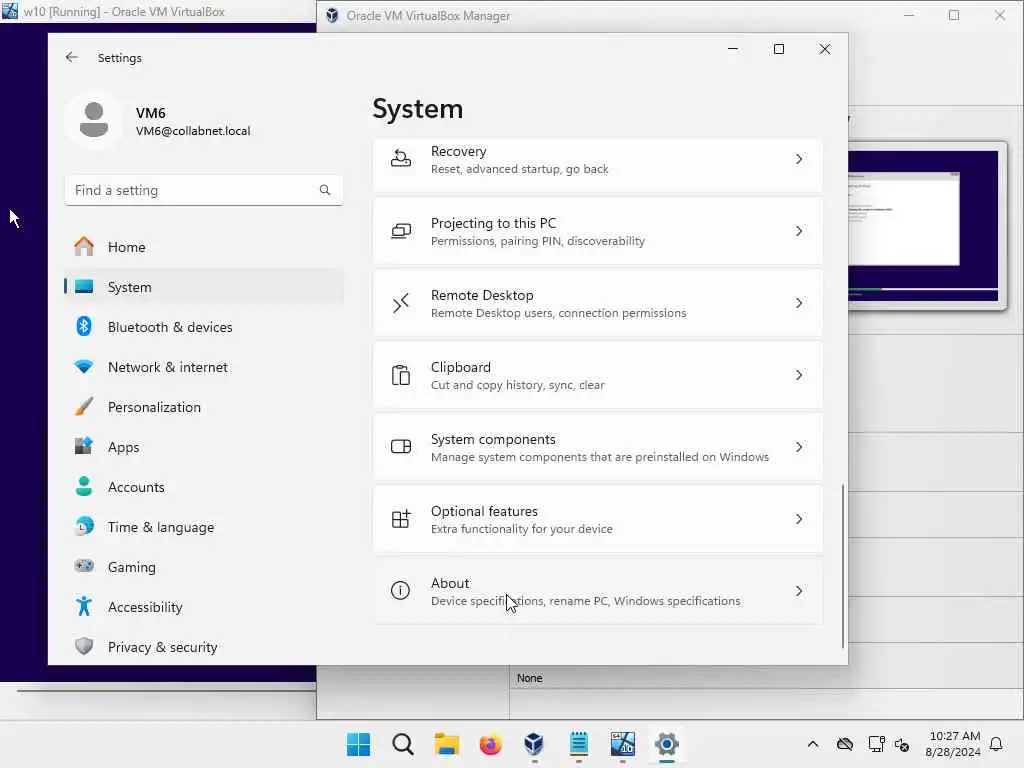
Task: Open System components chevron arrow
Action: [x=799, y=447]
